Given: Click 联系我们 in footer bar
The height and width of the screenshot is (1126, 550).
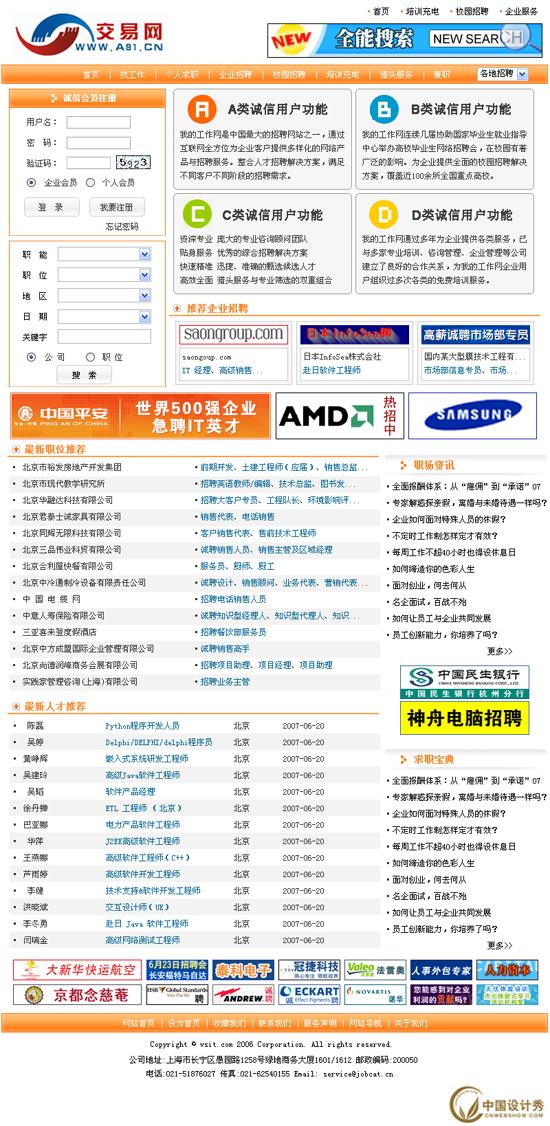Looking at the screenshot, I should pos(275,1023).
